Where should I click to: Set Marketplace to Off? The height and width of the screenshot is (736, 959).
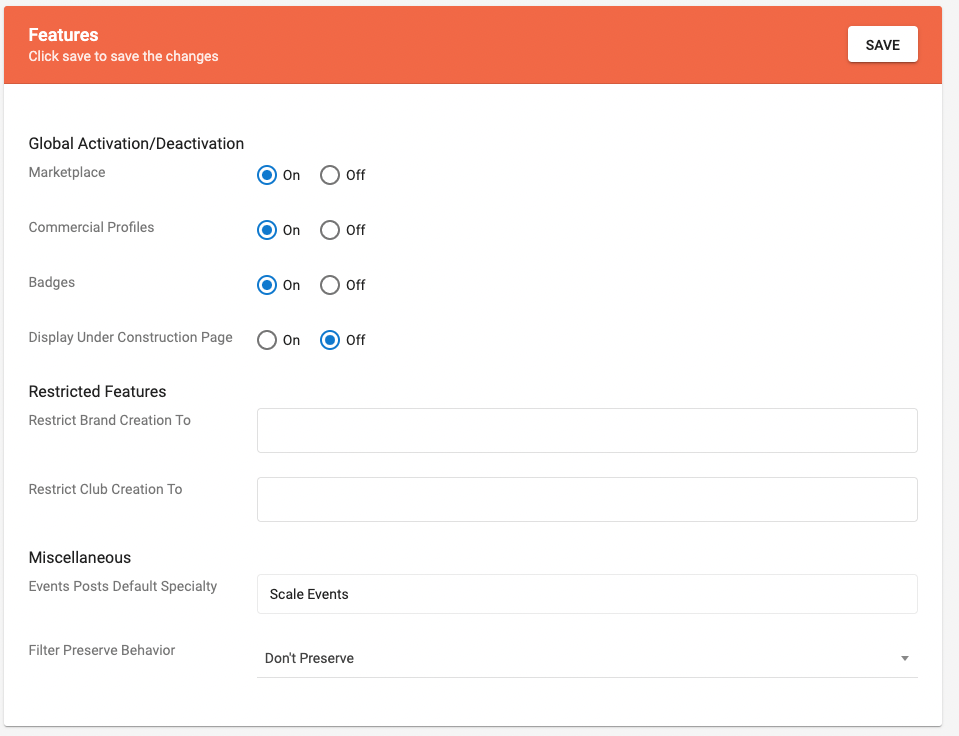[330, 175]
